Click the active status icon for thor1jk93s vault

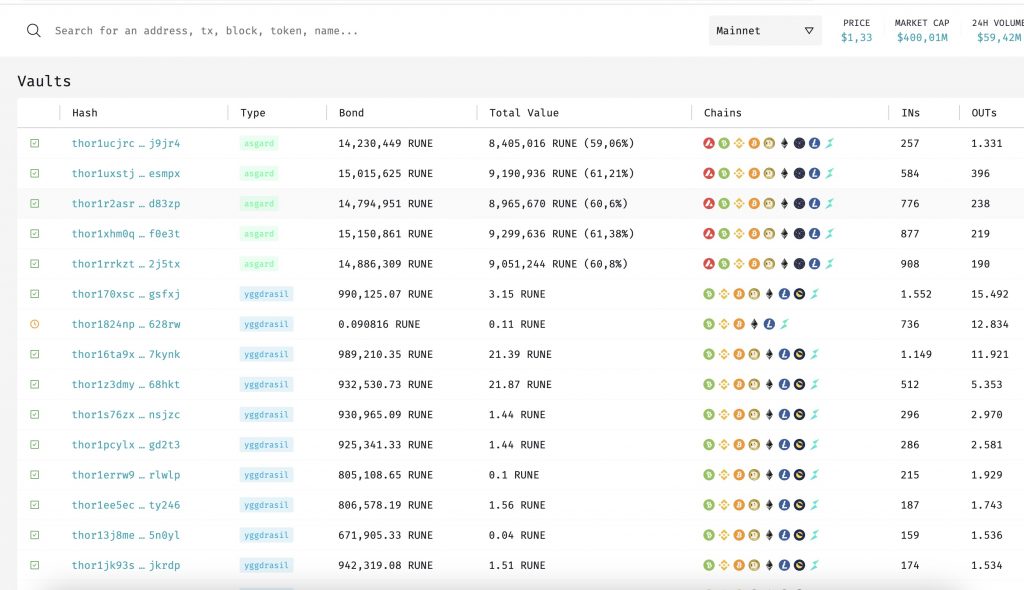point(35,565)
